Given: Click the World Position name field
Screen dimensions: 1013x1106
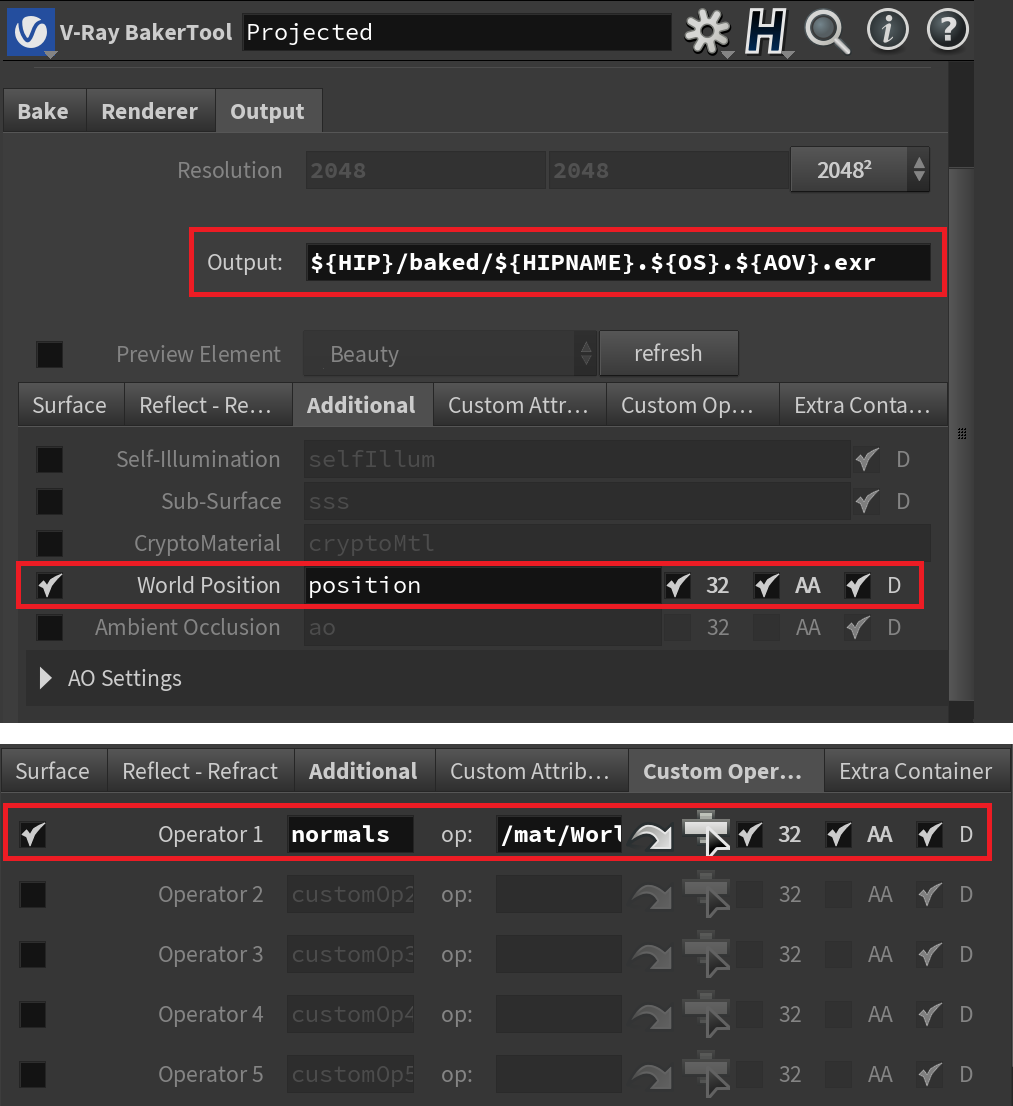Looking at the screenshot, I should 483,585.
